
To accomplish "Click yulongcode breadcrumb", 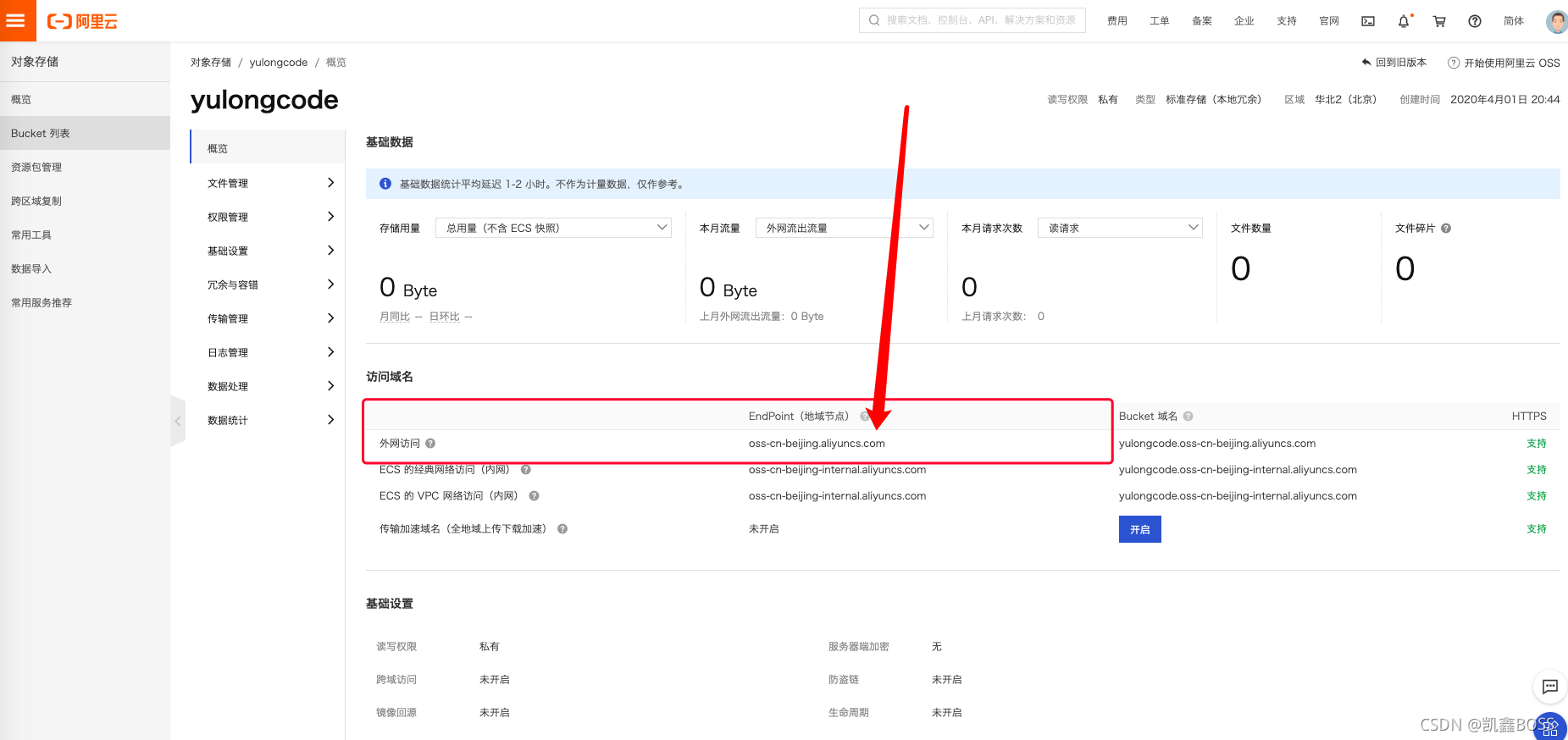I will click(x=279, y=62).
